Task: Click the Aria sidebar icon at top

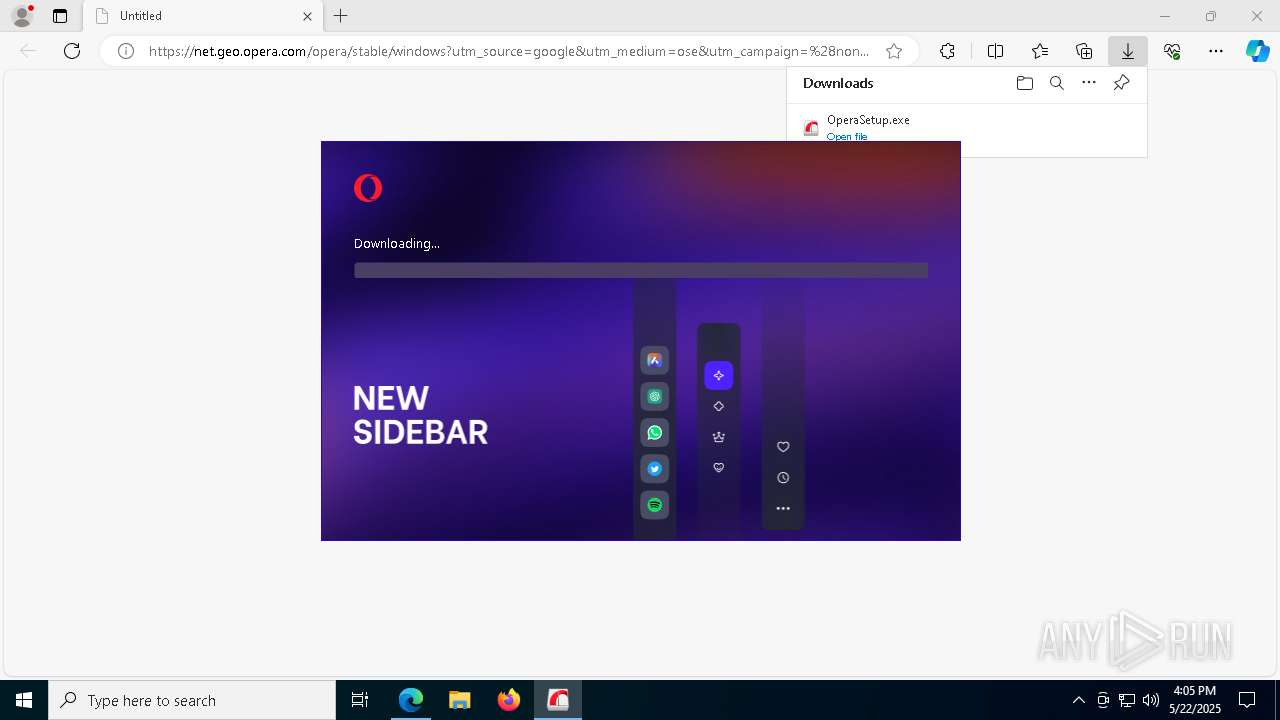Action: click(655, 361)
